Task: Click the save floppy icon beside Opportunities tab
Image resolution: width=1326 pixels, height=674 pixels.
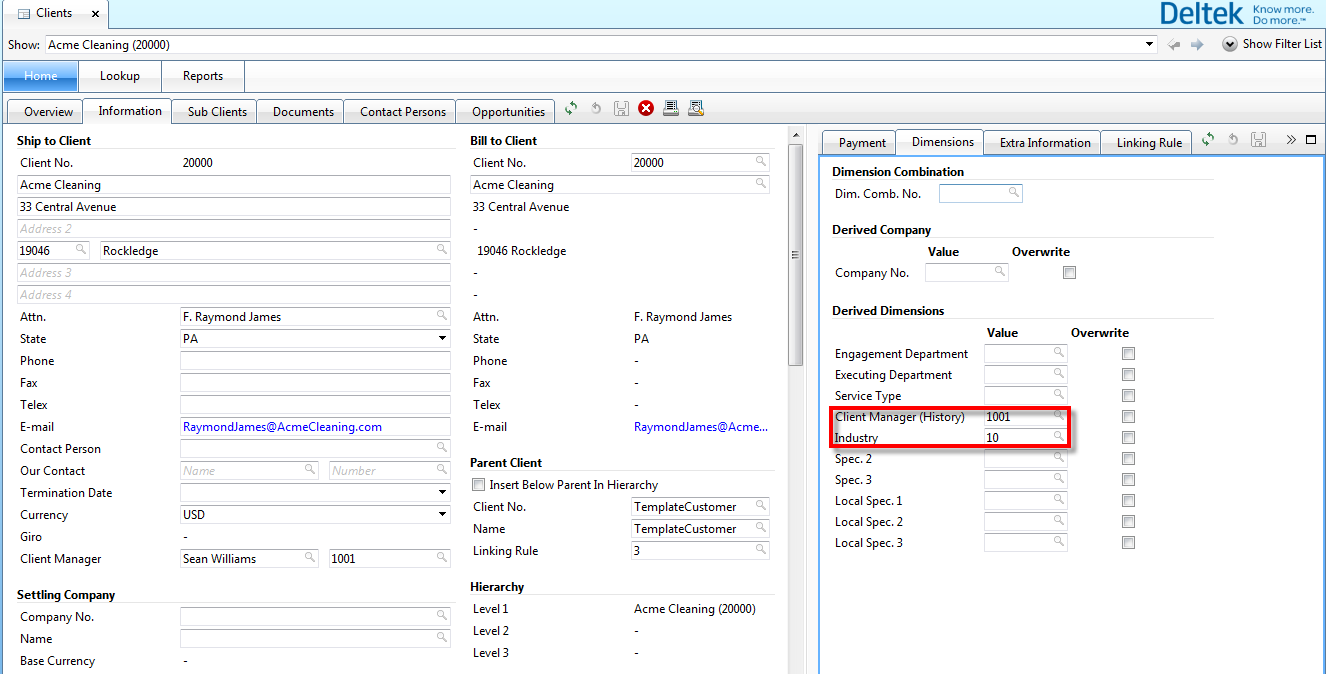Action: 621,109
